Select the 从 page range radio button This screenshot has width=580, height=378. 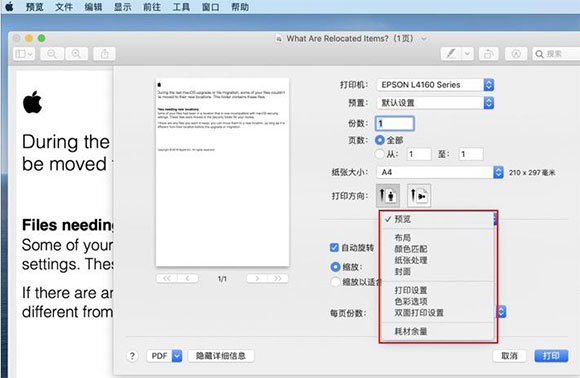click(380, 154)
